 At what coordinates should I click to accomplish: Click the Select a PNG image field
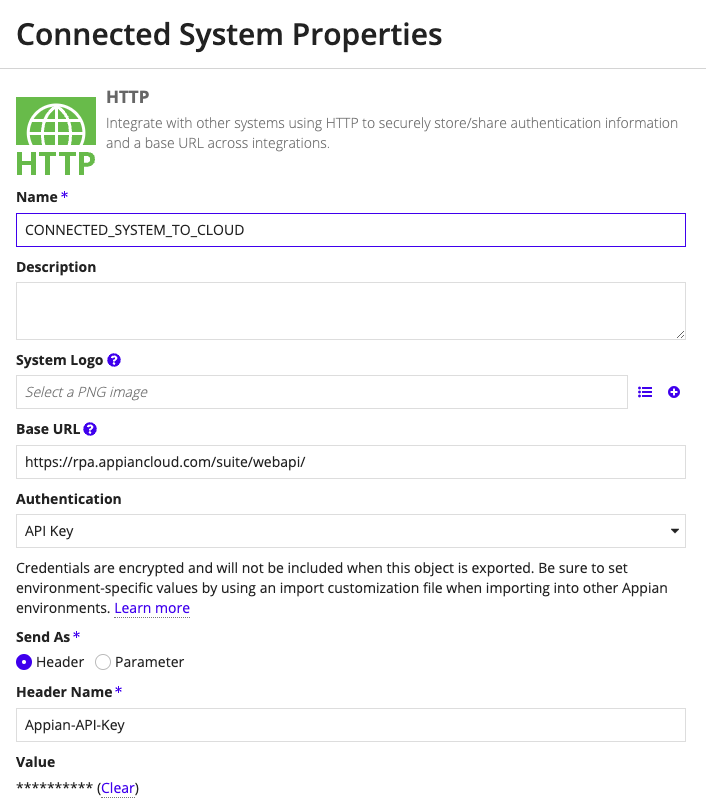320,392
